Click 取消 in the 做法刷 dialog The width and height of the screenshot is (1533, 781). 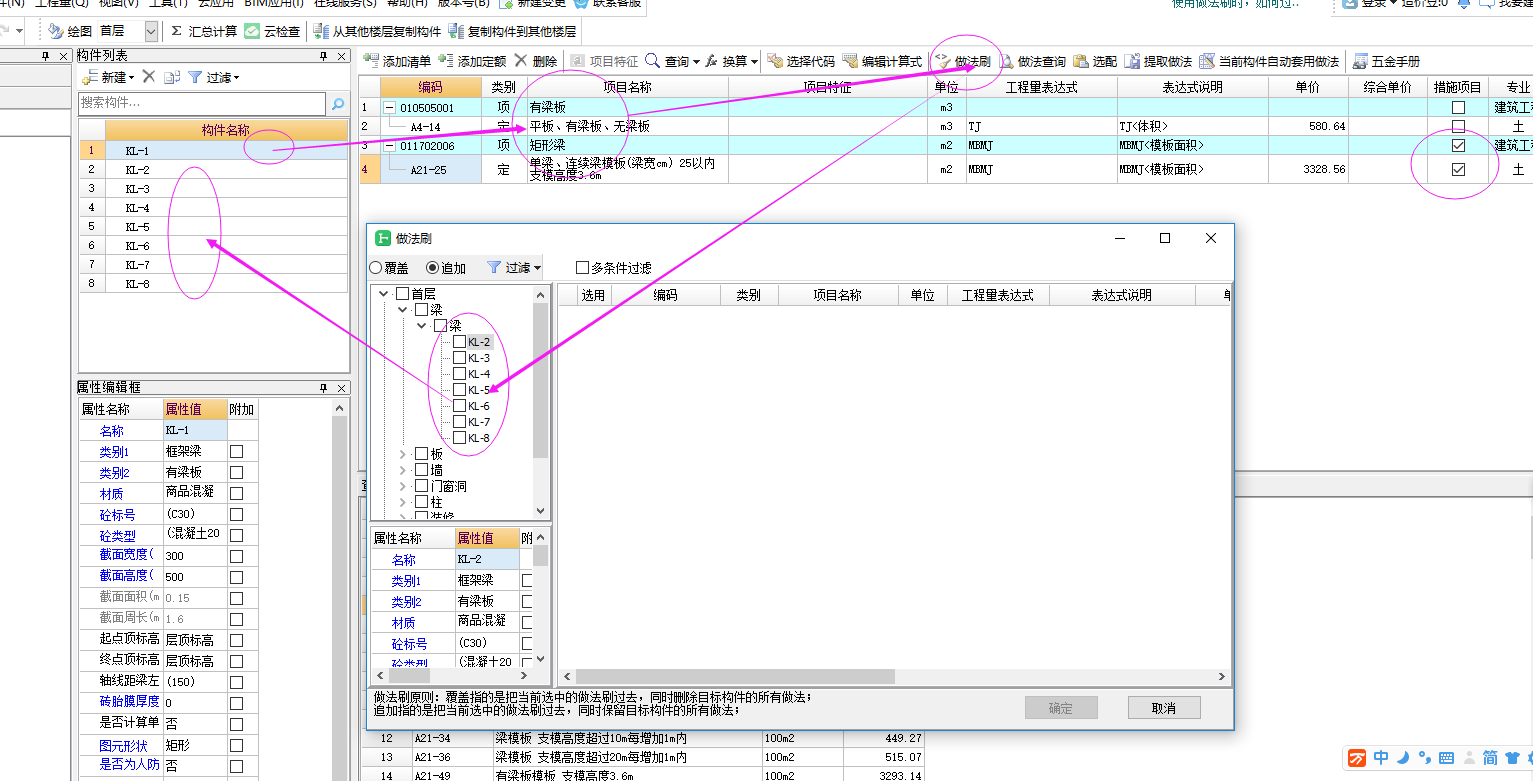1164,708
